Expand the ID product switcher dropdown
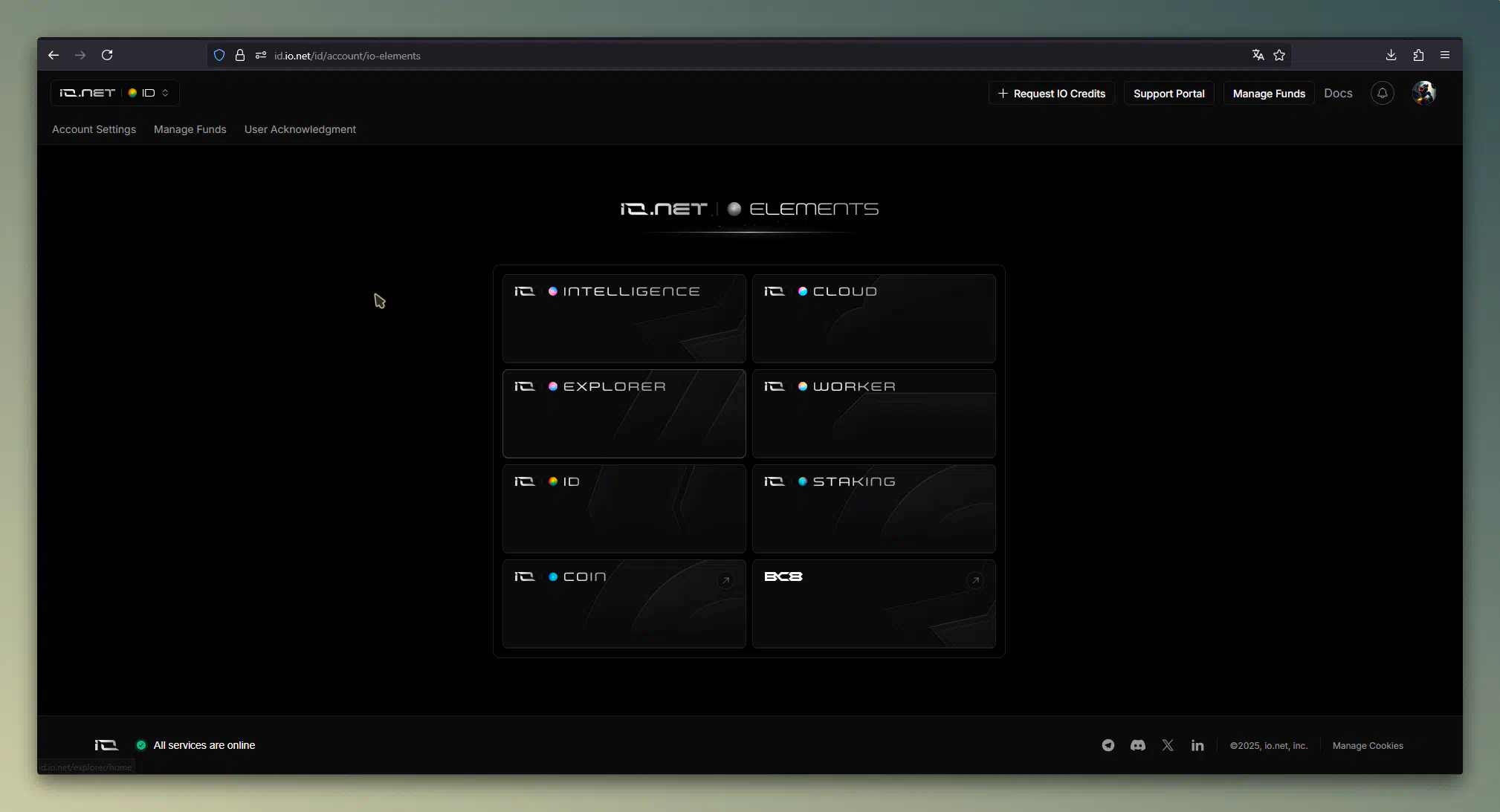This screenshot has height=812, width=1500. pos(149,93)
